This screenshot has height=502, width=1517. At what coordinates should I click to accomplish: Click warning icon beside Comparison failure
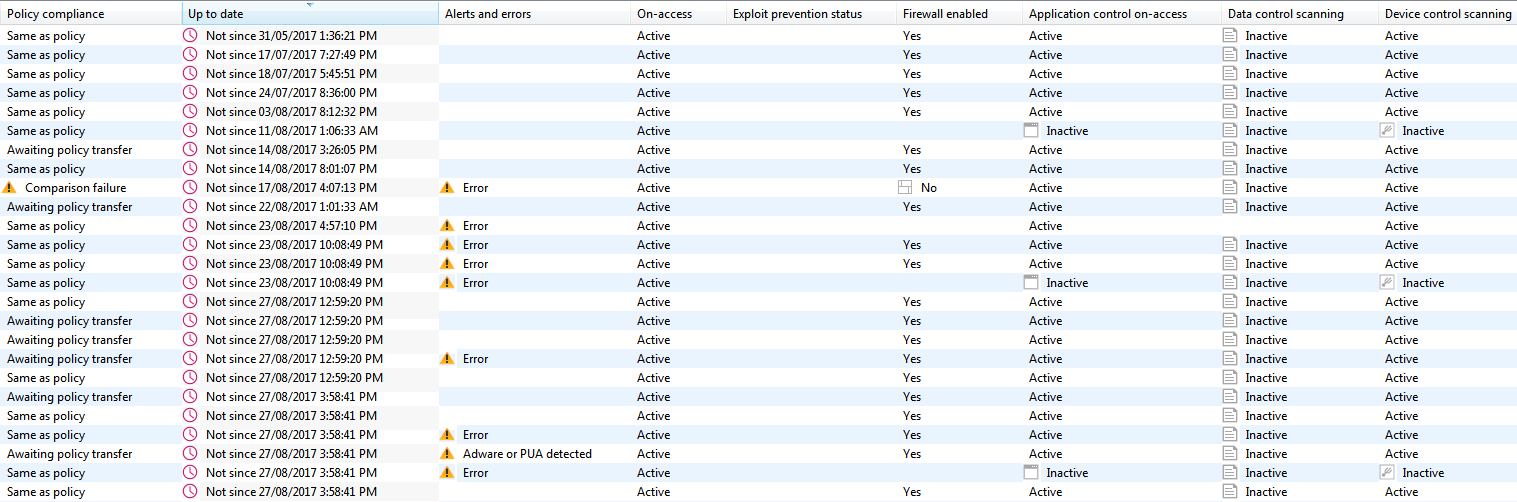pos(10,187)
